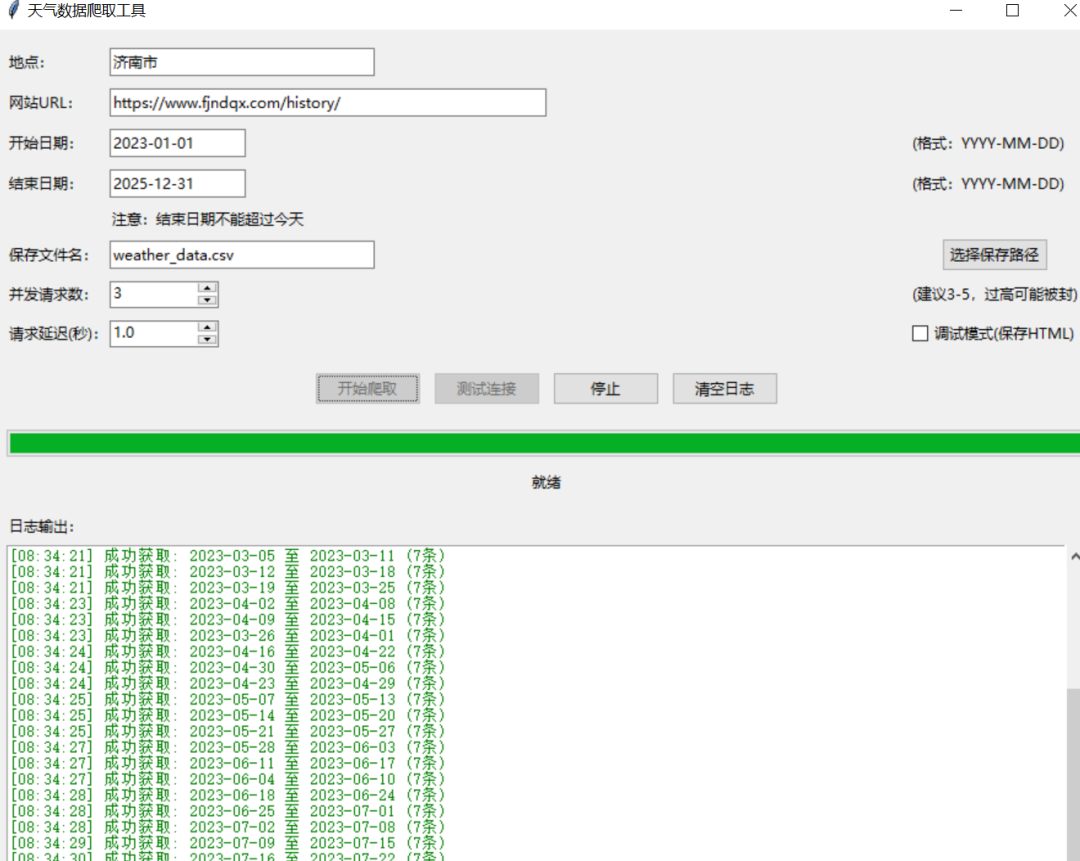Viewport: 1080px width, 861px height.
Task: Click the 地点 location input field
Action: 242,62
